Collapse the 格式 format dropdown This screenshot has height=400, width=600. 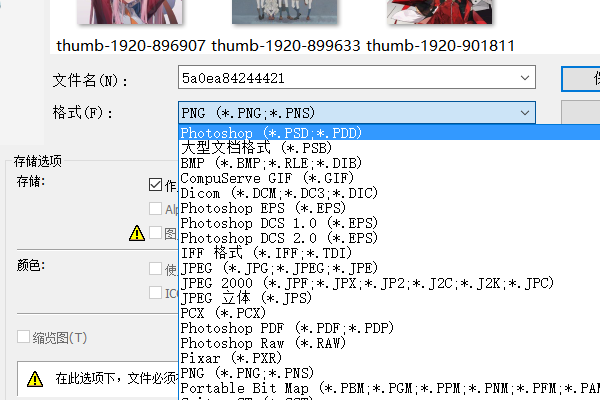pos(524,112)
